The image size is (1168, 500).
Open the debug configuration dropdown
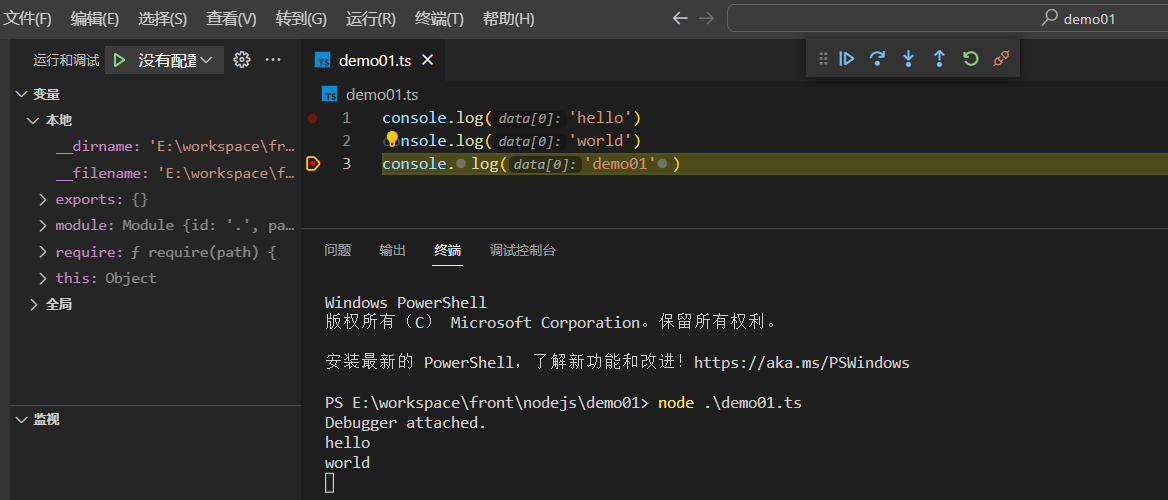point(206,60)
